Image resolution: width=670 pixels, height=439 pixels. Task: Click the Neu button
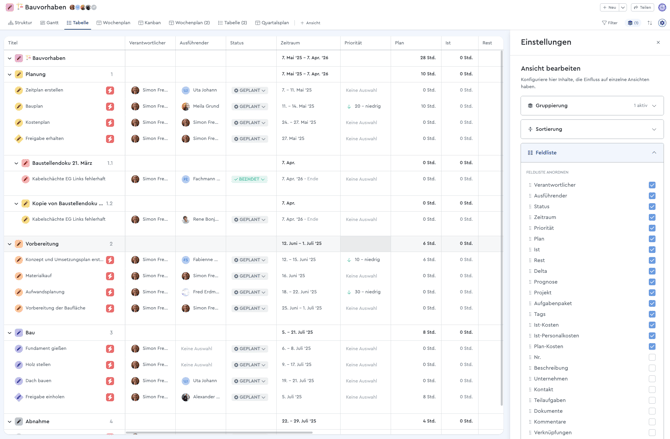coord(610,7)
